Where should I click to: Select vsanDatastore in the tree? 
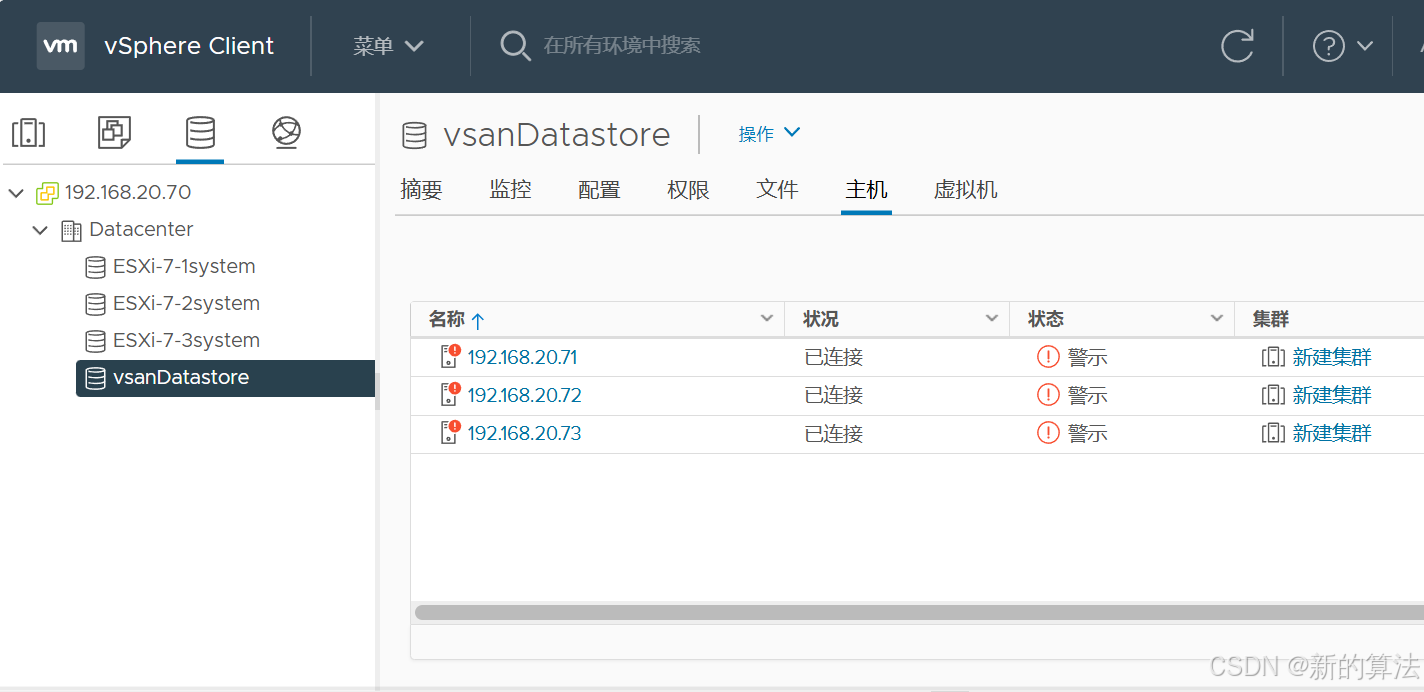(x=181, y=377)
